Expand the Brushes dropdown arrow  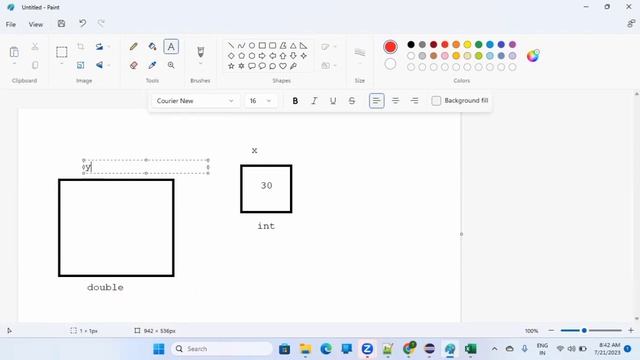(x=200, y=64)
